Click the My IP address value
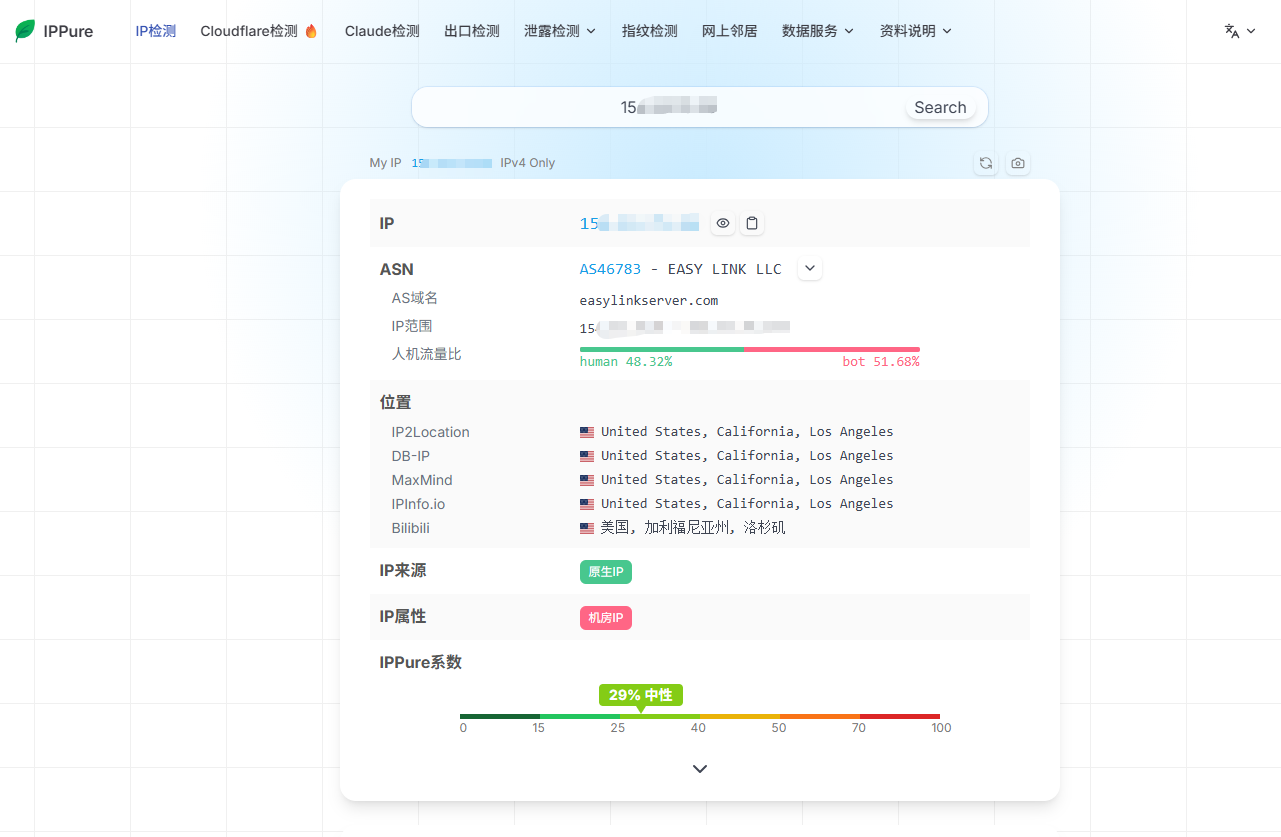Viewport: 1281px width, 837px height. 451,163
